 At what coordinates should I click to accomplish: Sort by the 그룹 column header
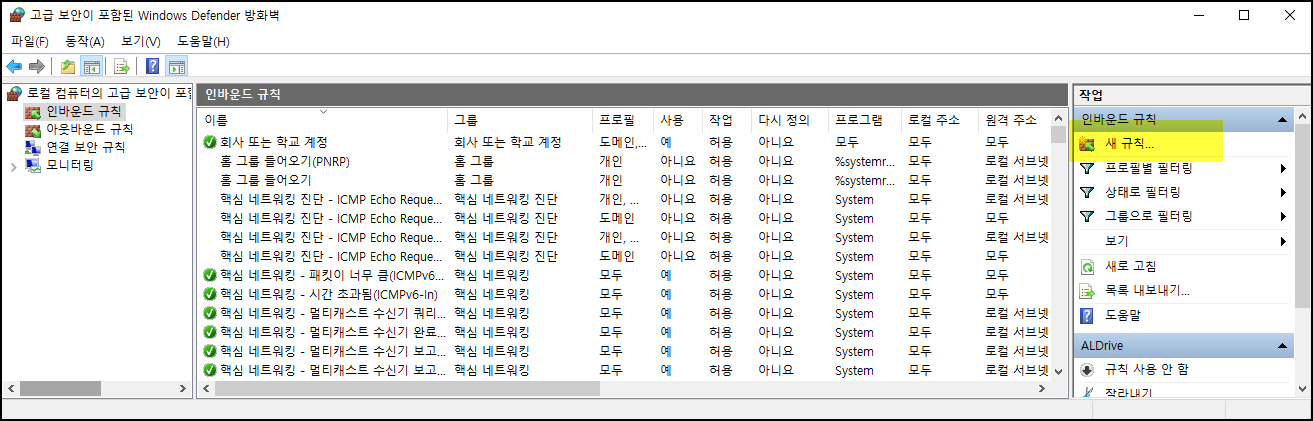point(520,120)
